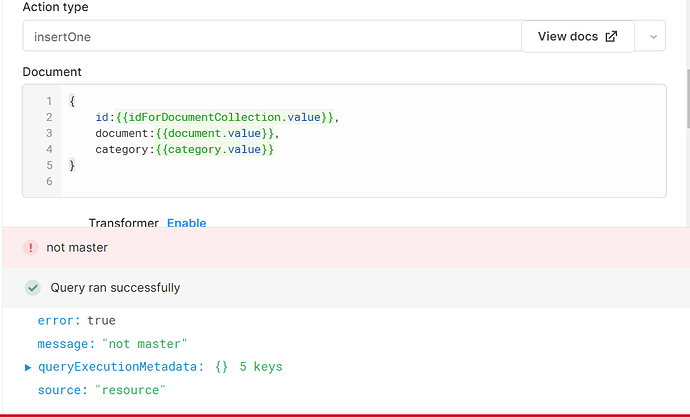This screenshot has height=417, width=690.
Task: Click the "not master" error banner
Action: point(346,247)
